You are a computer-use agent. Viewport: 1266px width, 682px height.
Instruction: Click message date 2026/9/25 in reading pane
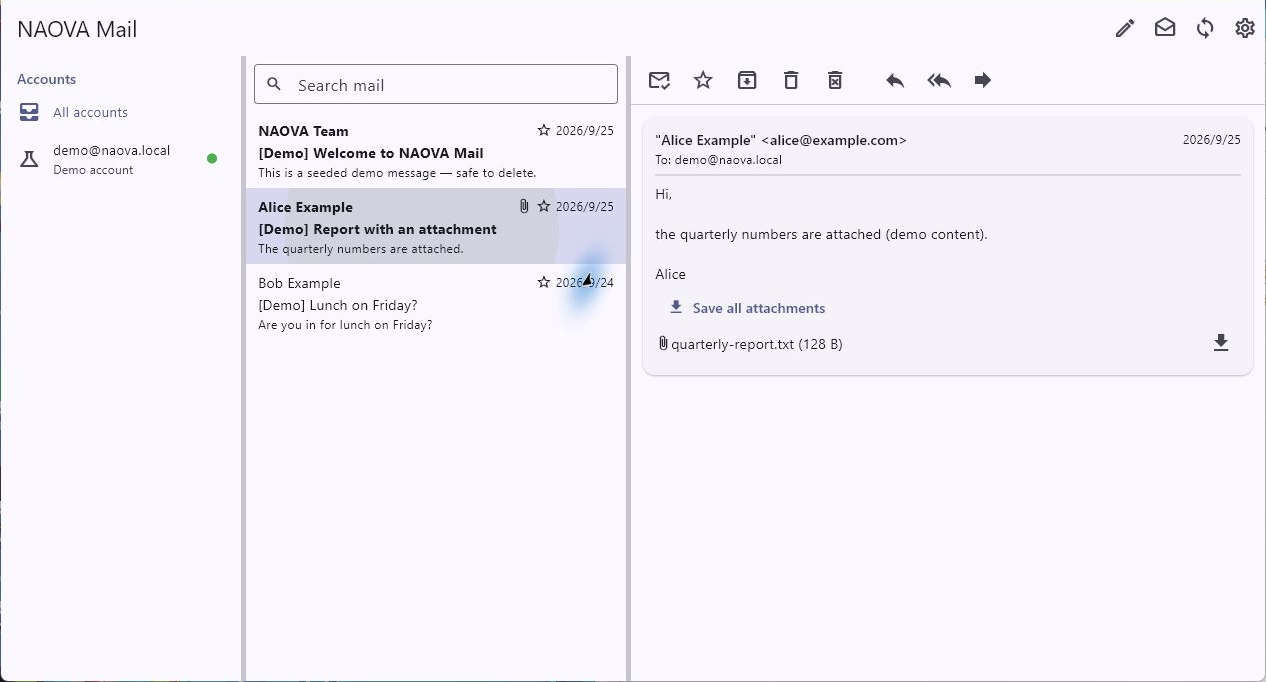1212,140
